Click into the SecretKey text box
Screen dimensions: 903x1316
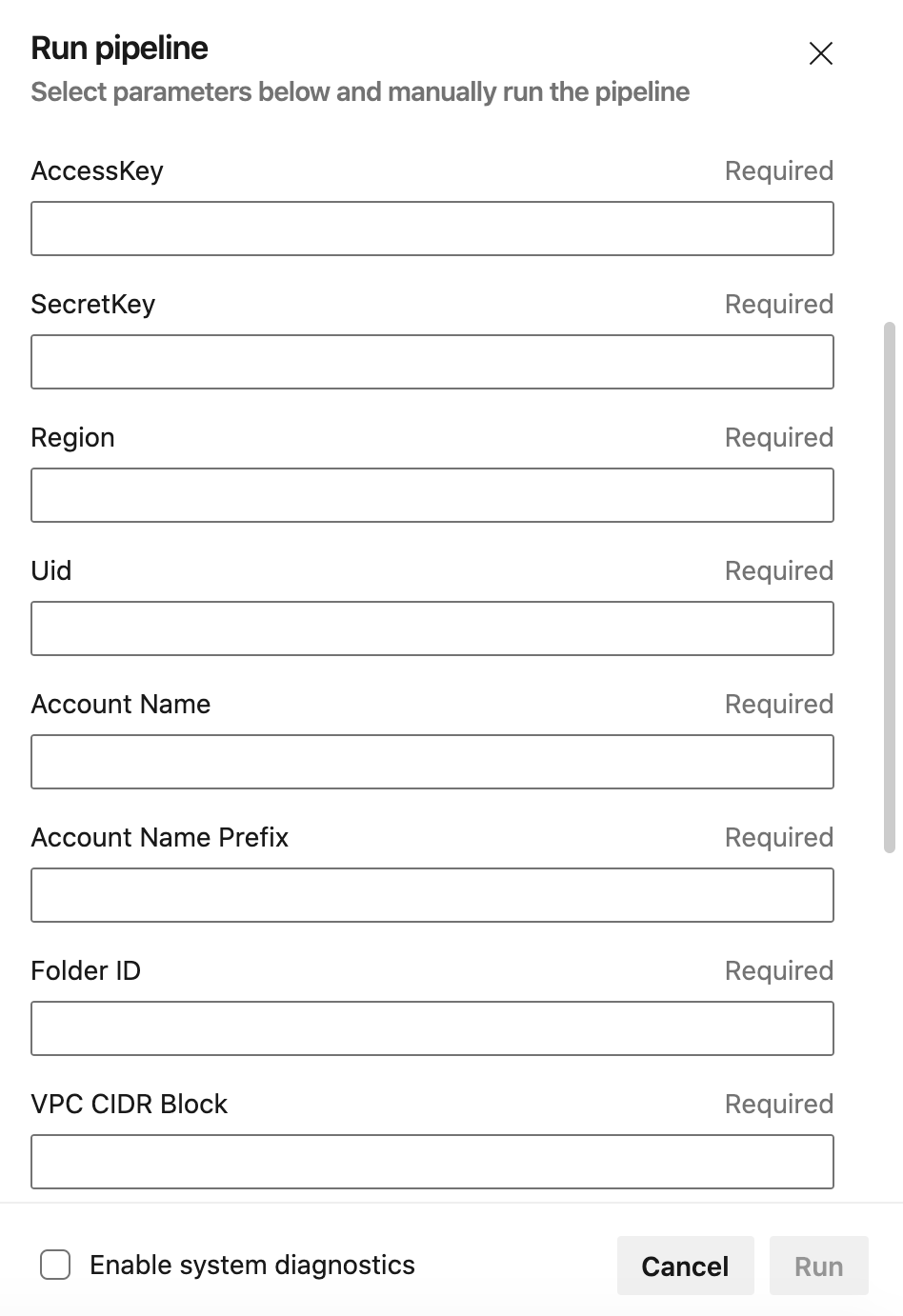[432, 362]
